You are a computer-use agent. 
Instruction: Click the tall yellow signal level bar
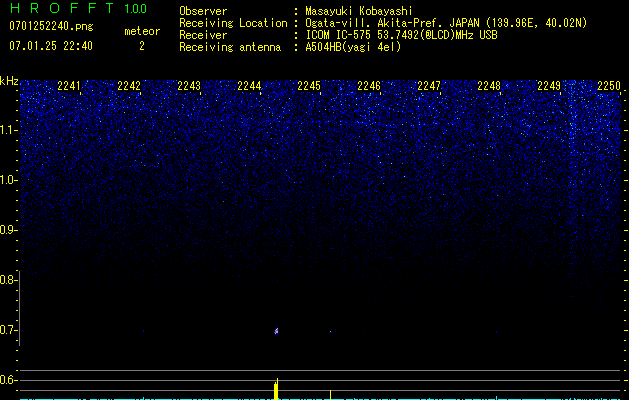coord(276,389)
